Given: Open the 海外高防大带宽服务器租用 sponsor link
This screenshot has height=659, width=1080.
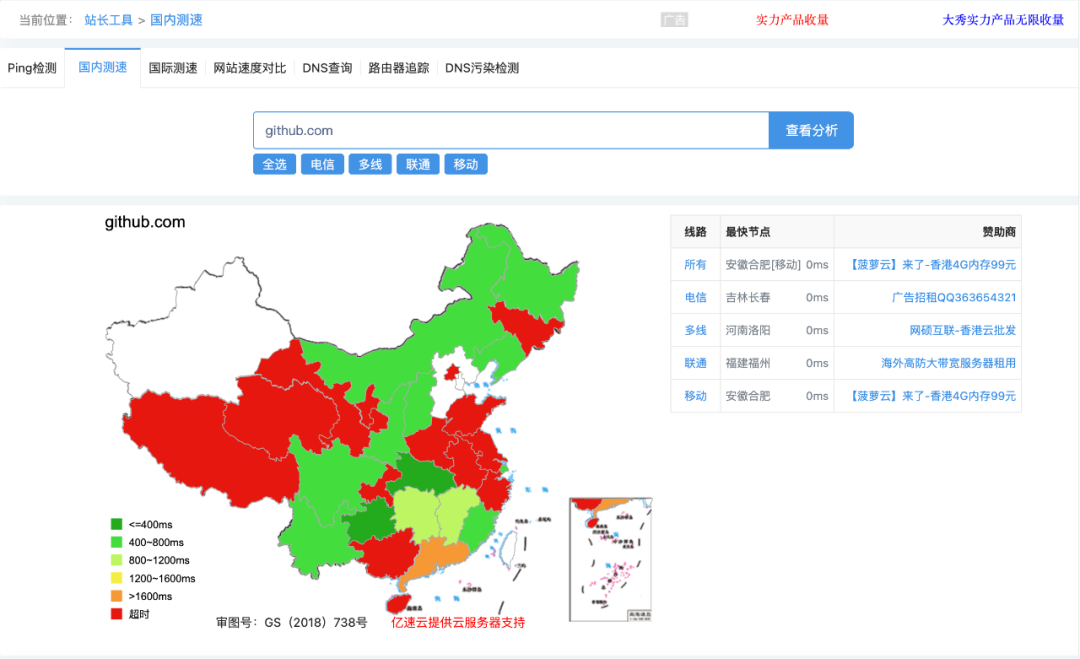Looking at the screenshot, I should tap(948, 363).
